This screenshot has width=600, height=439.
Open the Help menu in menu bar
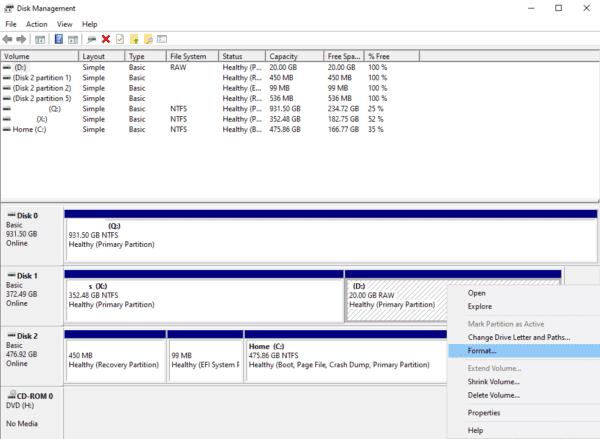pyautogui.click(x=90, y=24)
